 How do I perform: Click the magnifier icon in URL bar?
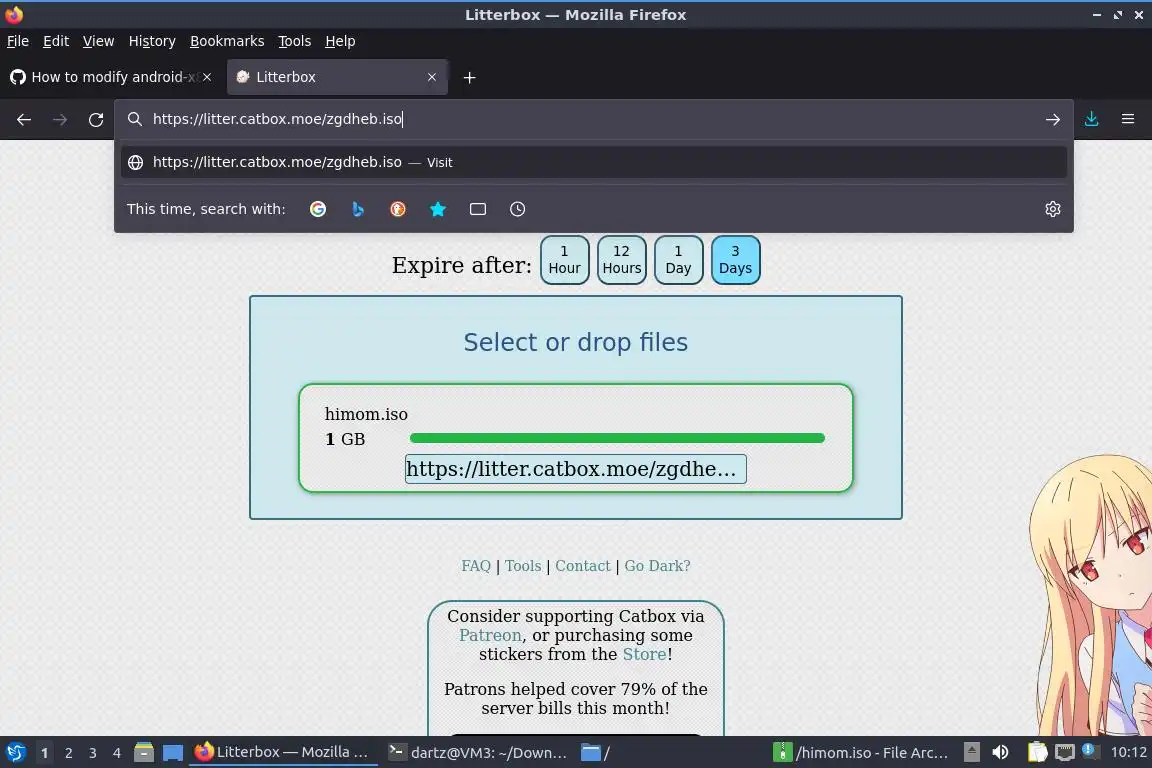point(134,119)
